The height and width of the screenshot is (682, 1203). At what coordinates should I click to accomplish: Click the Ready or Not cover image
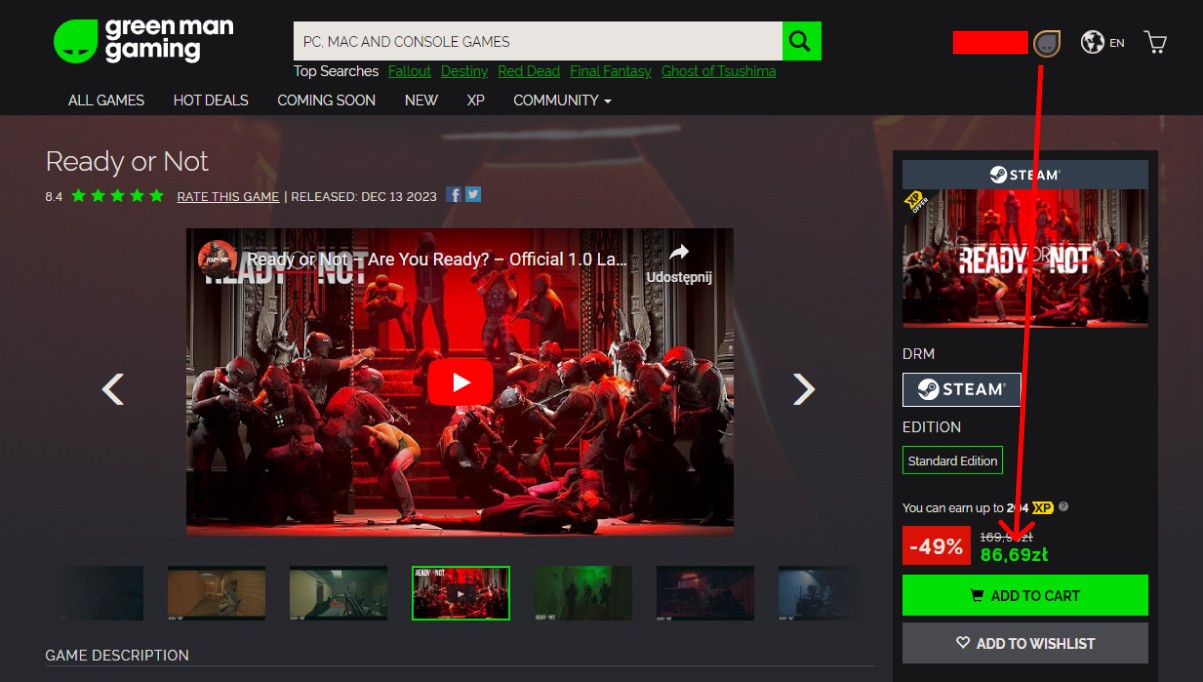[1025, 257]
